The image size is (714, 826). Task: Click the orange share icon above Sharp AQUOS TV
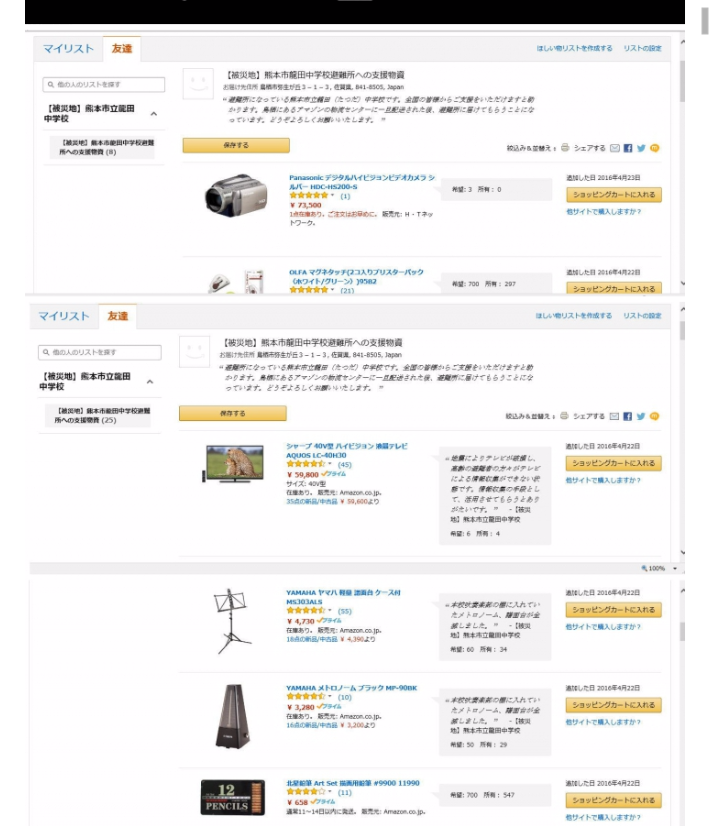click(654, 416)
